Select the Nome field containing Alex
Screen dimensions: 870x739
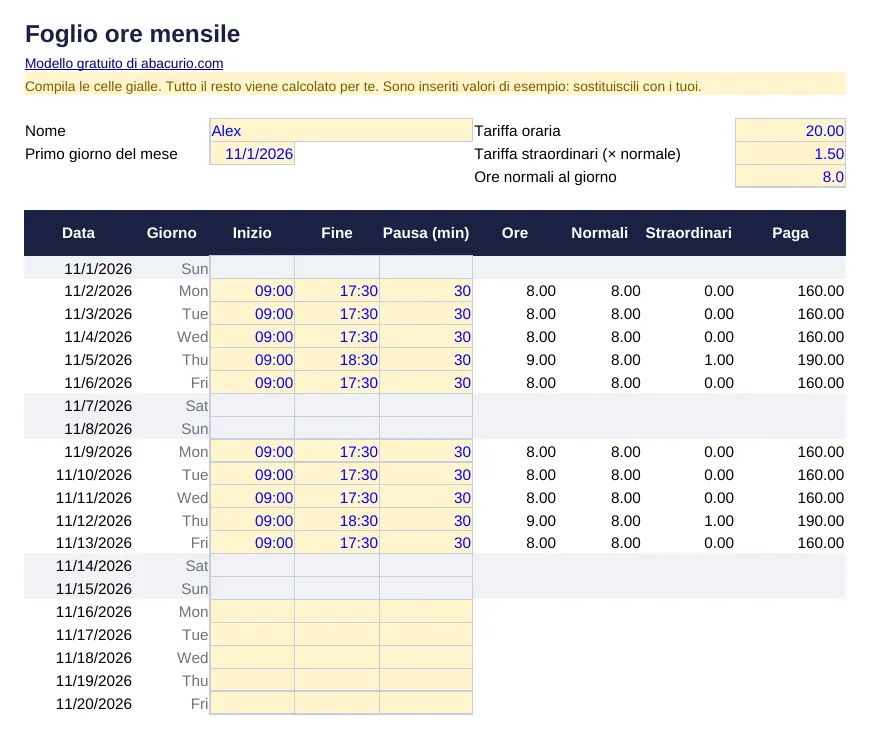pyautogui.click(x=341, y=130)
